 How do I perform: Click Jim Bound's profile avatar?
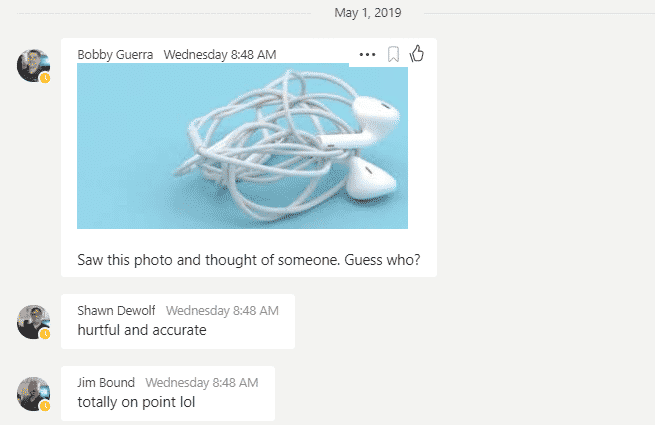(33, 394)
